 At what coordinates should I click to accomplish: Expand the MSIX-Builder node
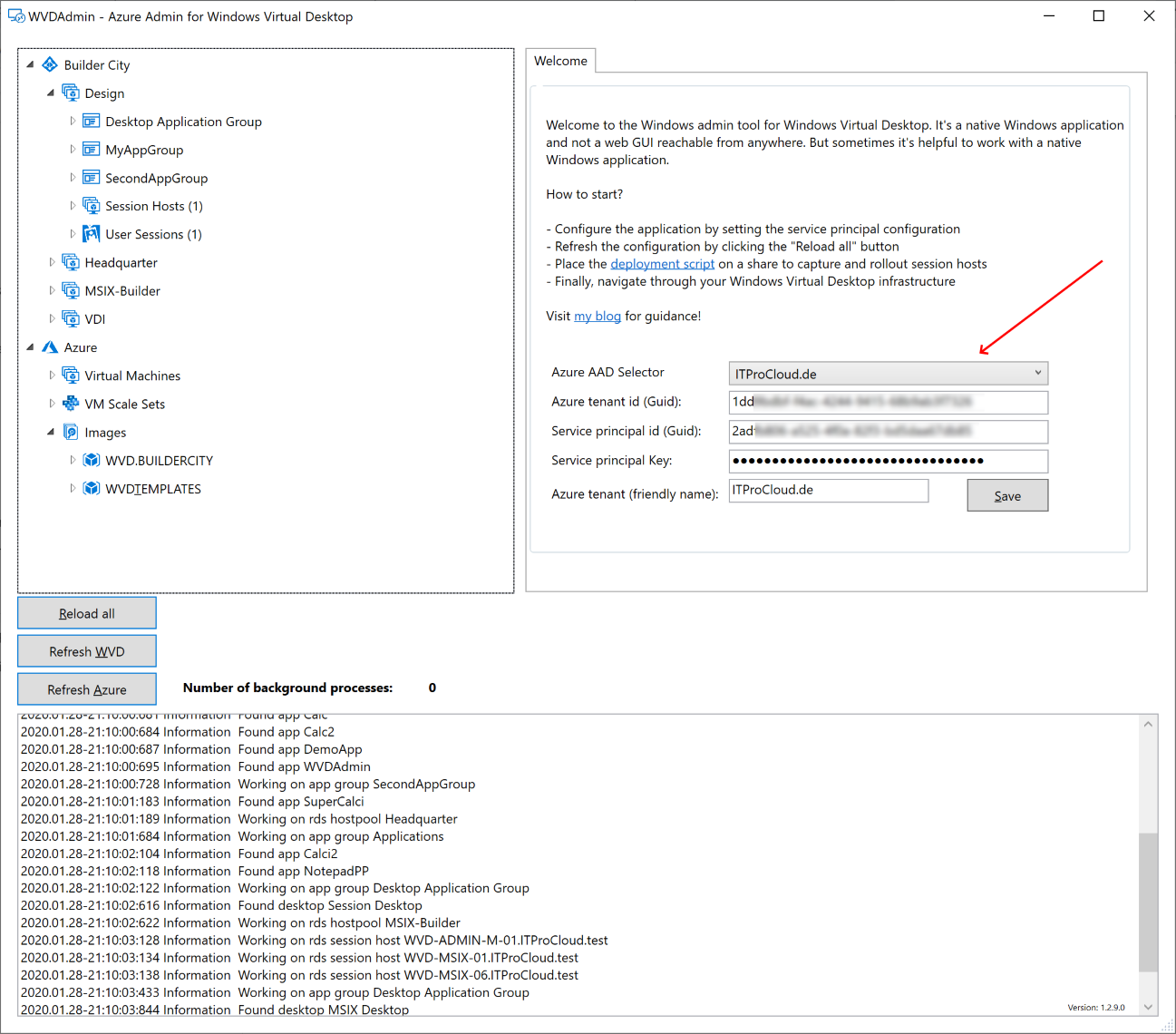coord(52,290)
